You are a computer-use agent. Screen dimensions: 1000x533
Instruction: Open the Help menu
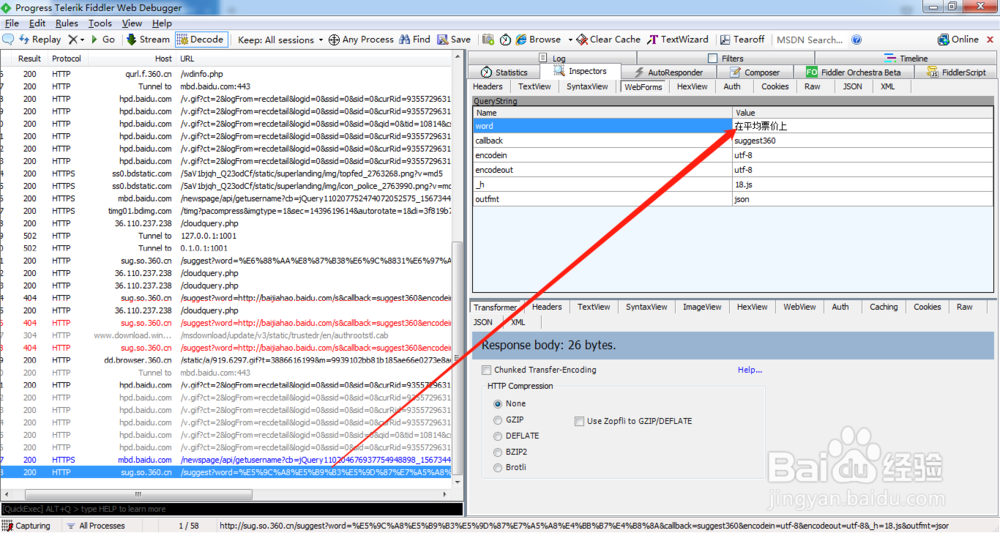162,23
